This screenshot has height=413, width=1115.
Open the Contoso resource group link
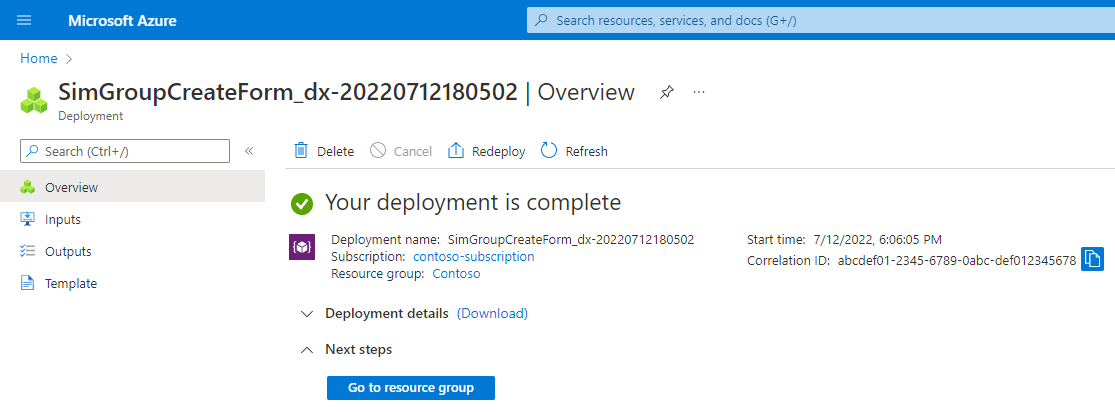[457, 274]
